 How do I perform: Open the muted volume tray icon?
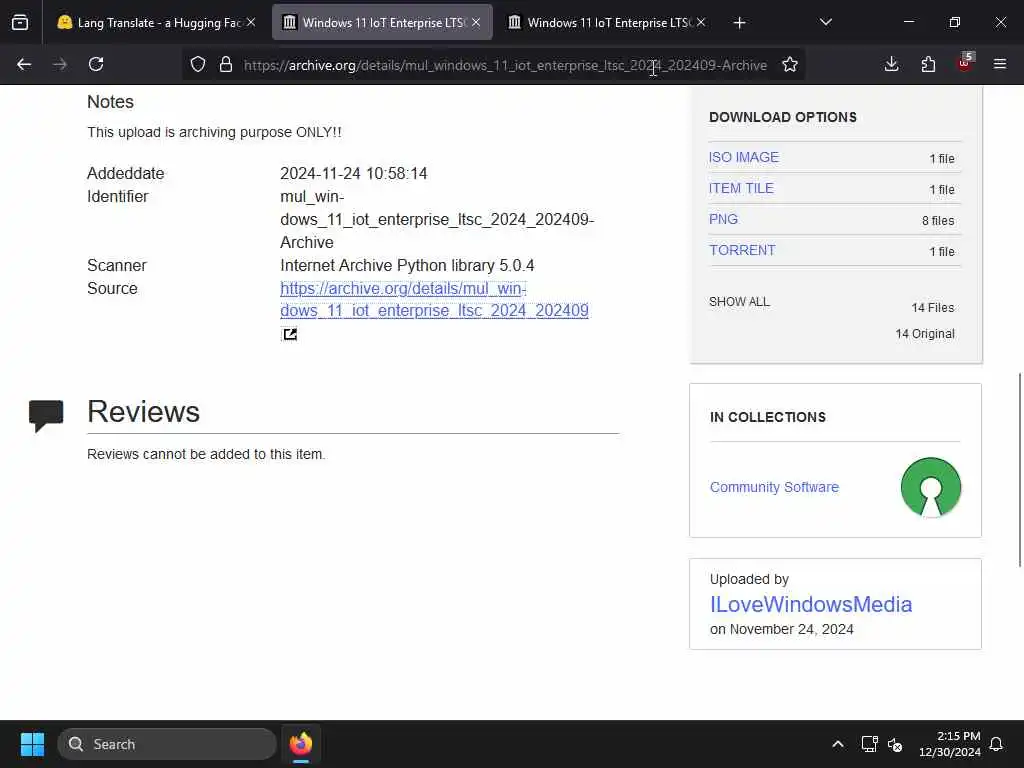[895, 744]
